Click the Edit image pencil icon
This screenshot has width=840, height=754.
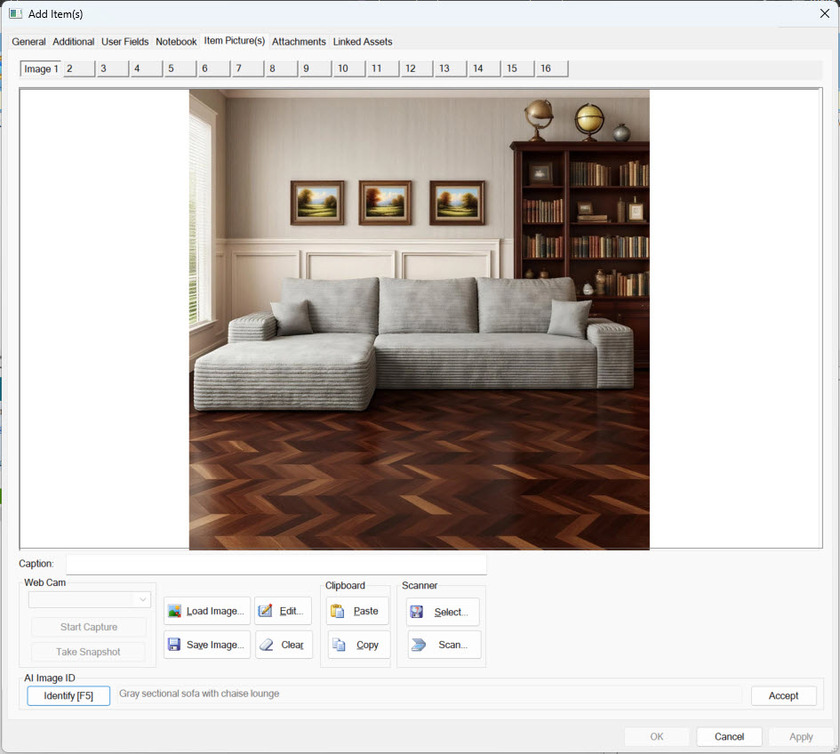[265, 612]
